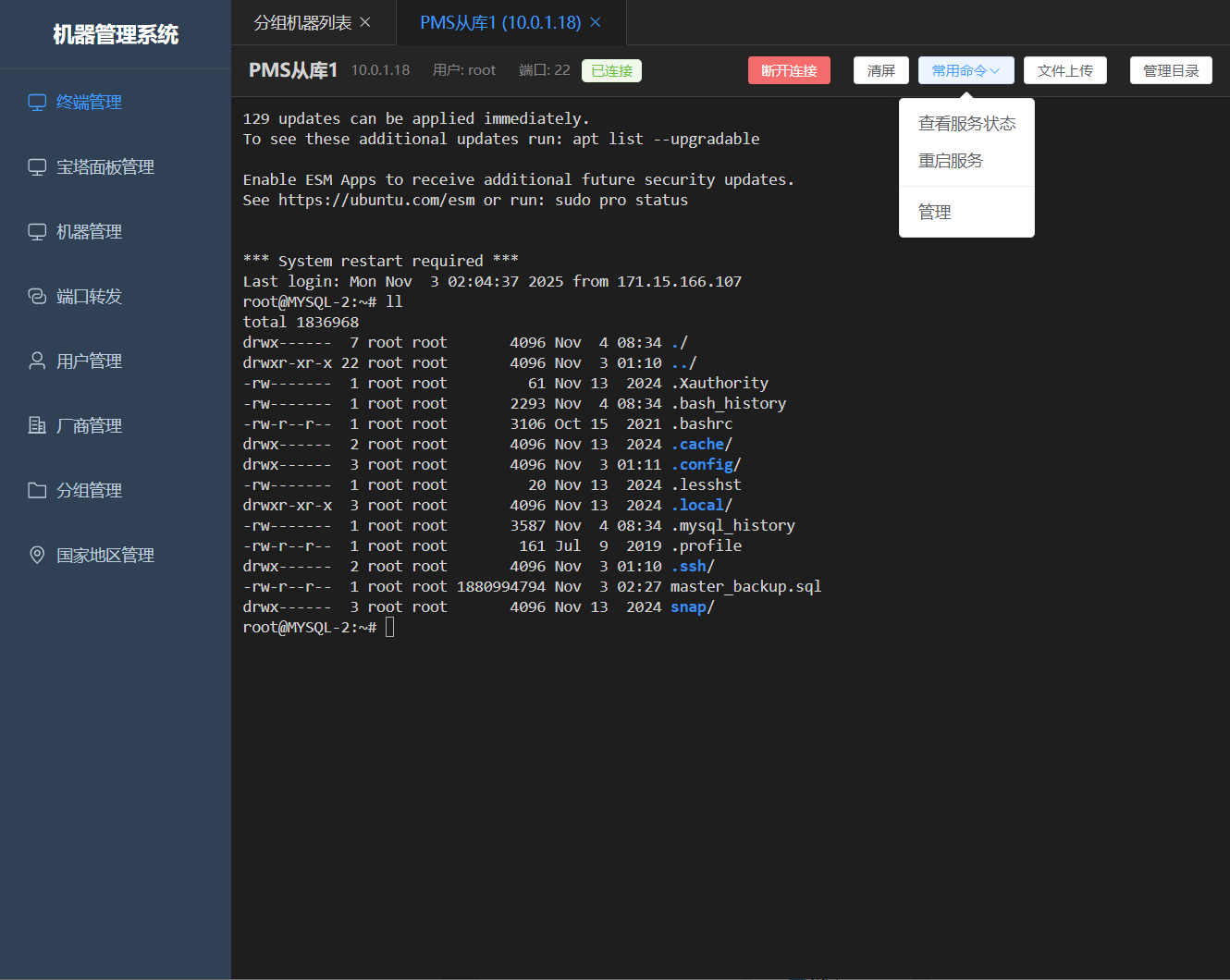This screenshot has width=1230, height=980.
Task: Navigate to 分组管理
Action: (x=116, y=491)
